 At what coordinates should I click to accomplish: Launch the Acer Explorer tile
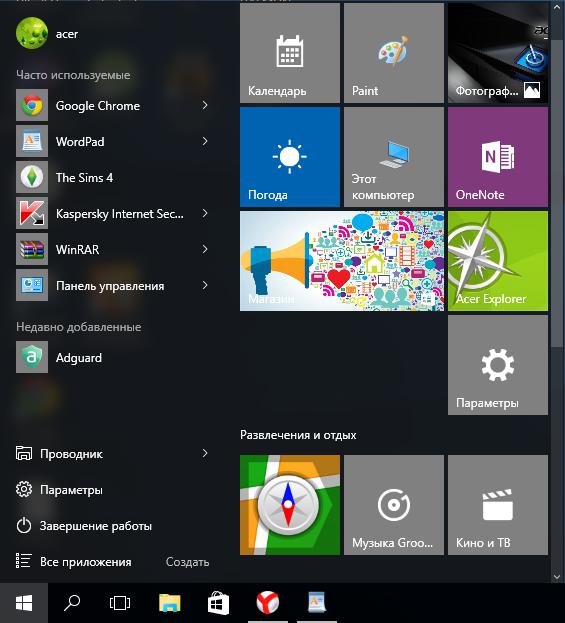coord(498,261)
